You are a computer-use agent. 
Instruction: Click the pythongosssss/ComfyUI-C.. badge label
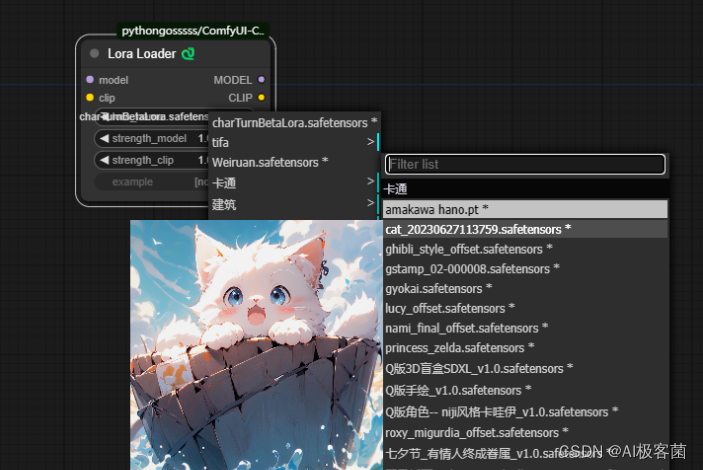193,30
